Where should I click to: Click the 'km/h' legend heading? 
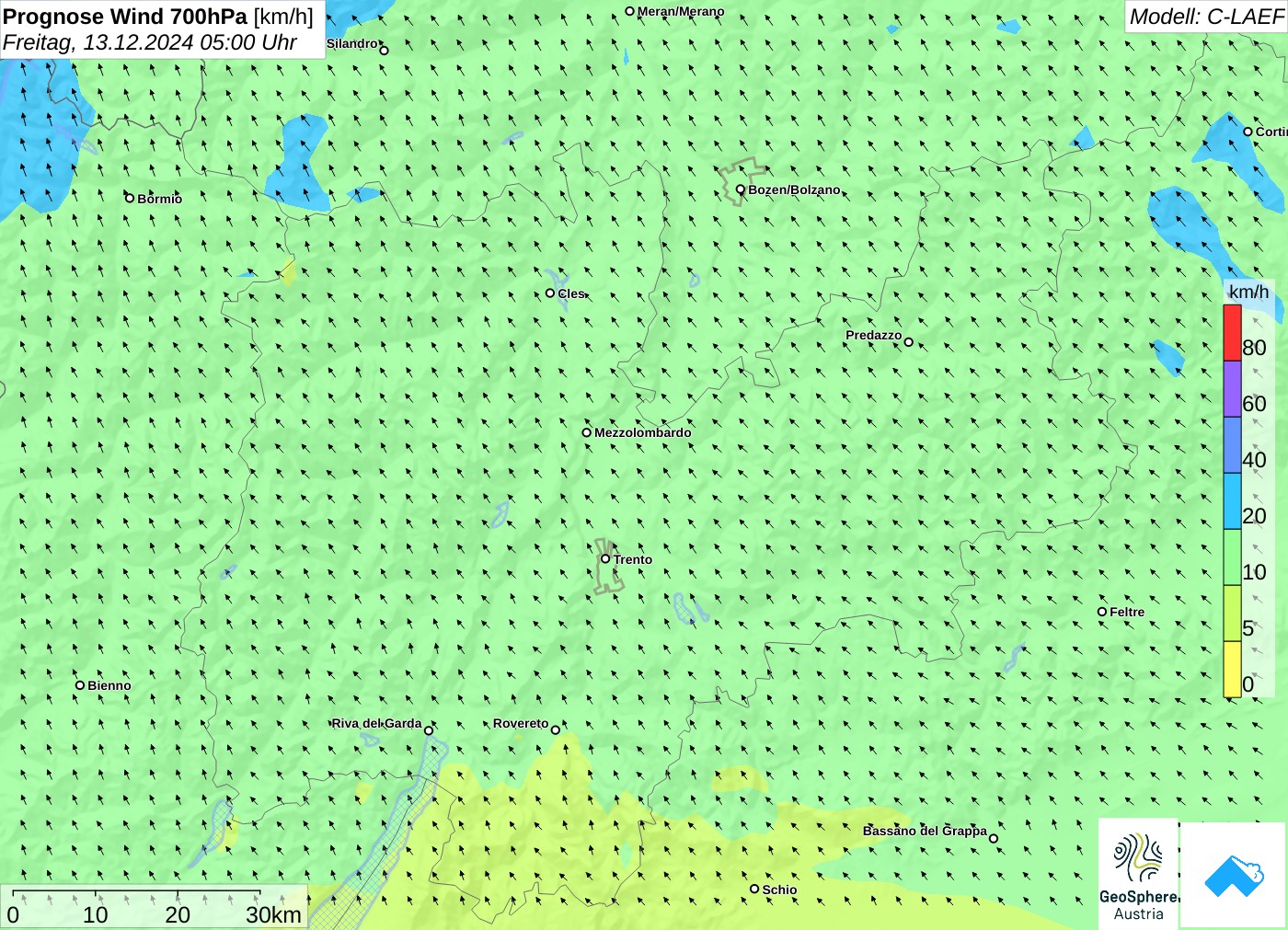coord(1248,292)
